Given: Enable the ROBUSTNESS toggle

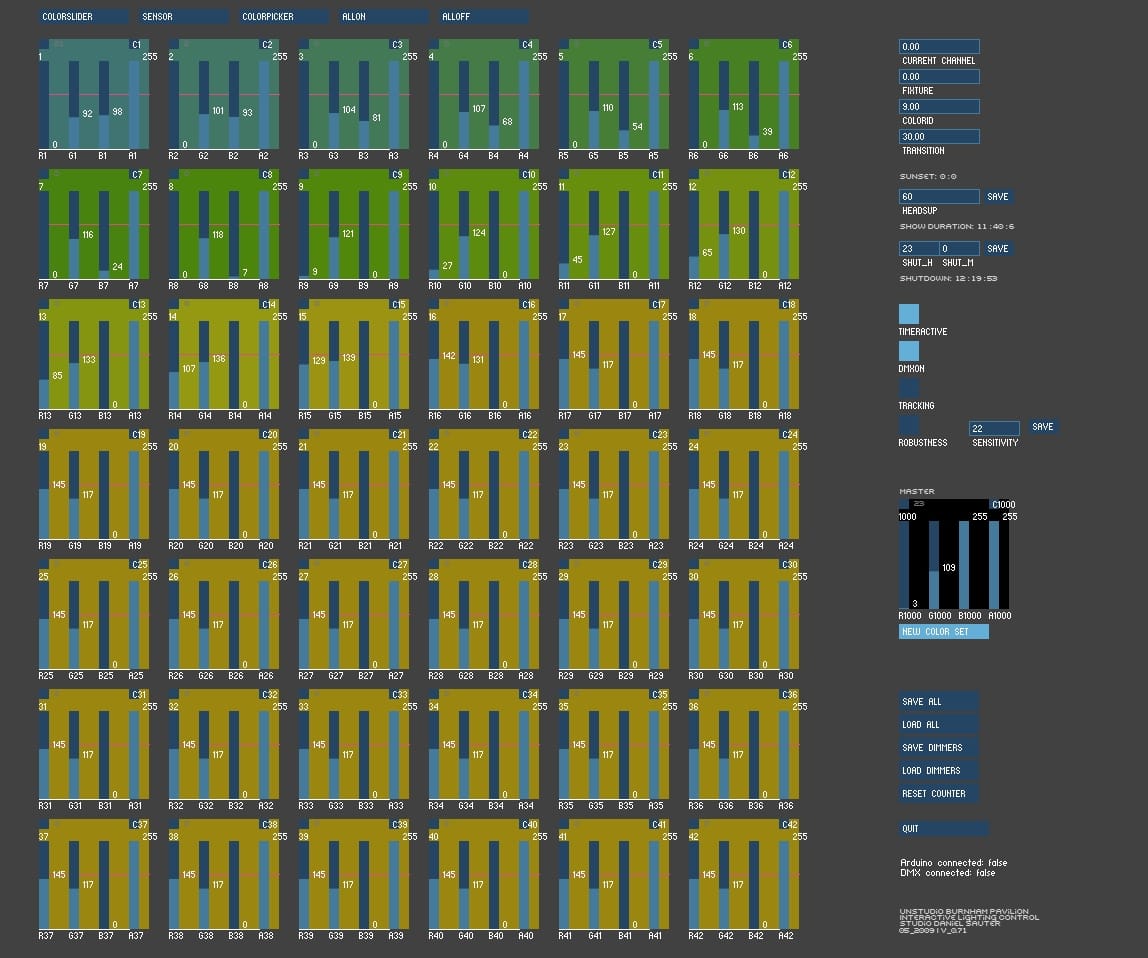Looking at the screenshot, I should point(909,425).
